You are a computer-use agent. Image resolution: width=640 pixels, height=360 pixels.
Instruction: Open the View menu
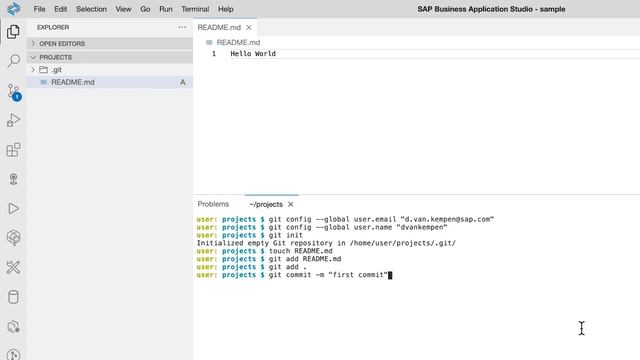pos(123,9)
